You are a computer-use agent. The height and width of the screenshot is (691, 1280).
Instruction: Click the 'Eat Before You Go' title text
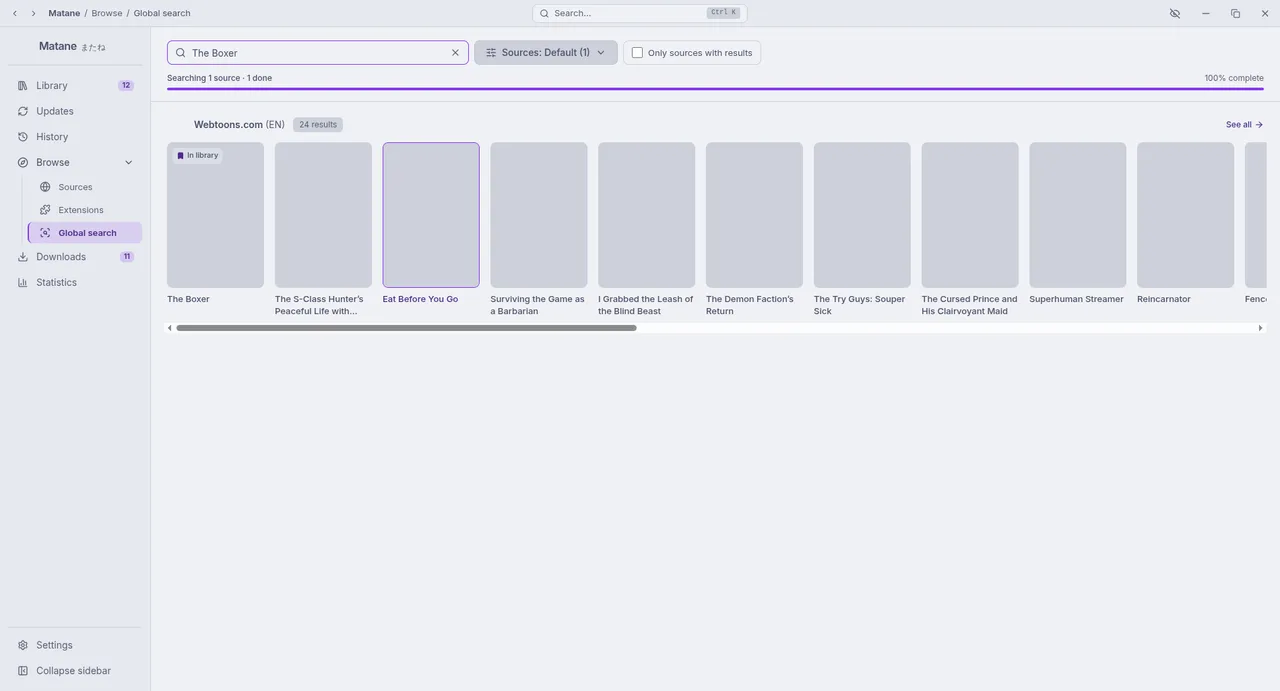420,299
